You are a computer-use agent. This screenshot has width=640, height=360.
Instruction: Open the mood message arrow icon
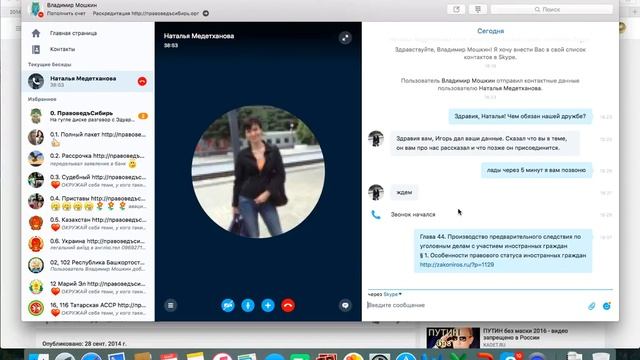click(x=206, y=13)
